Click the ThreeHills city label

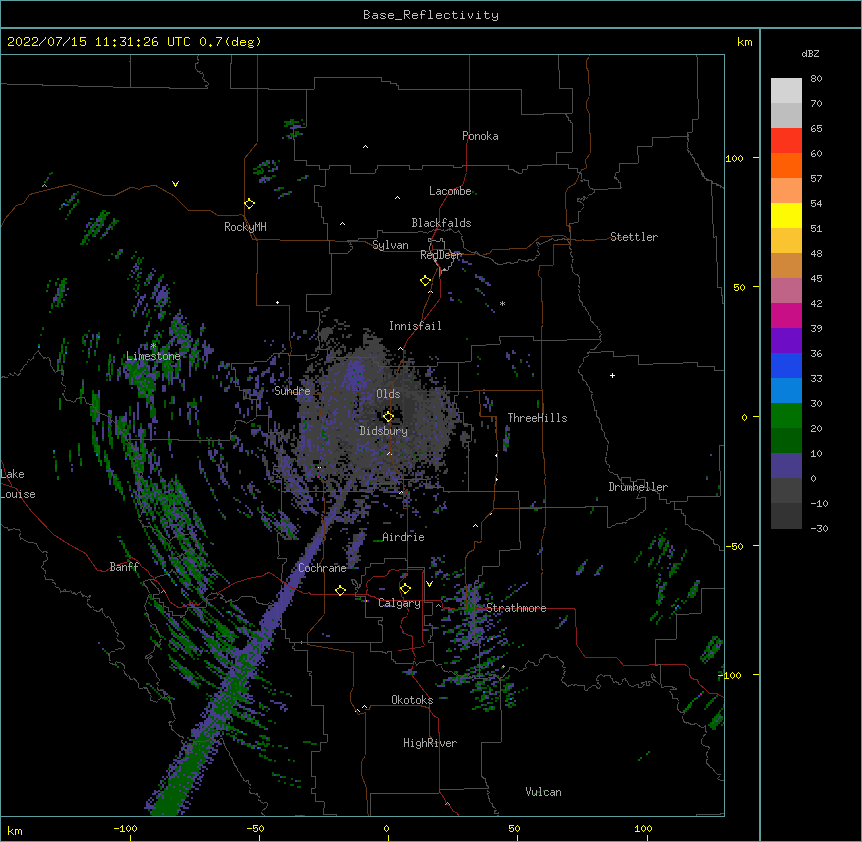(537, 418)
